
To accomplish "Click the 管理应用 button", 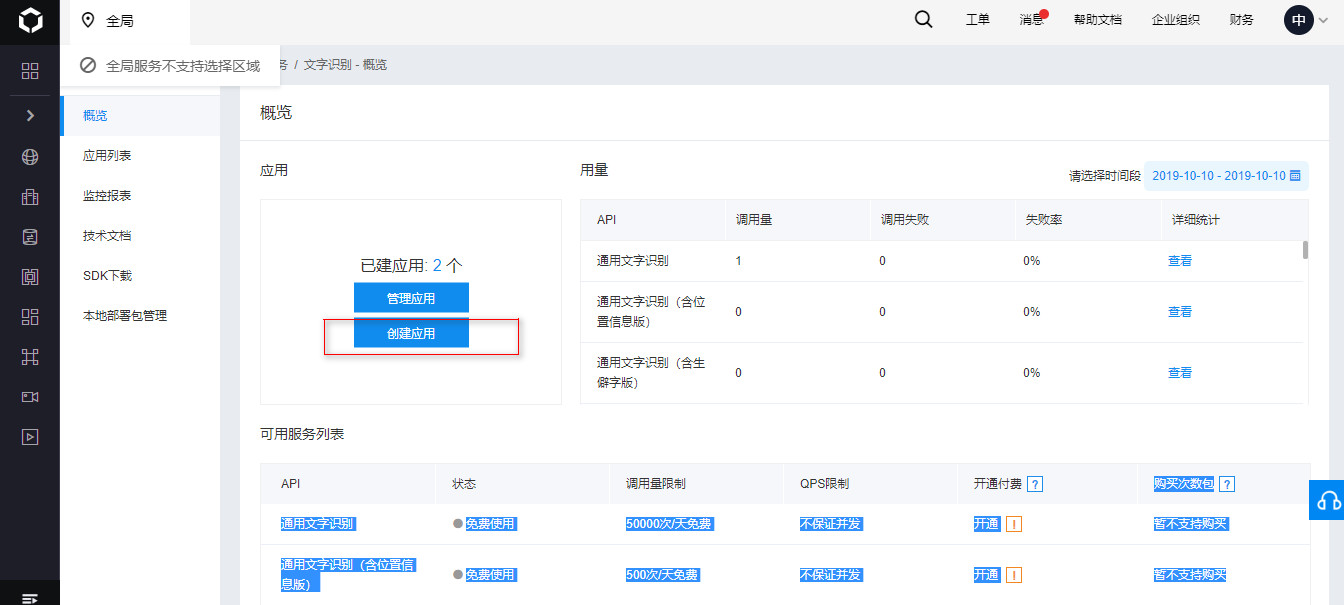I will coord(411,298).
